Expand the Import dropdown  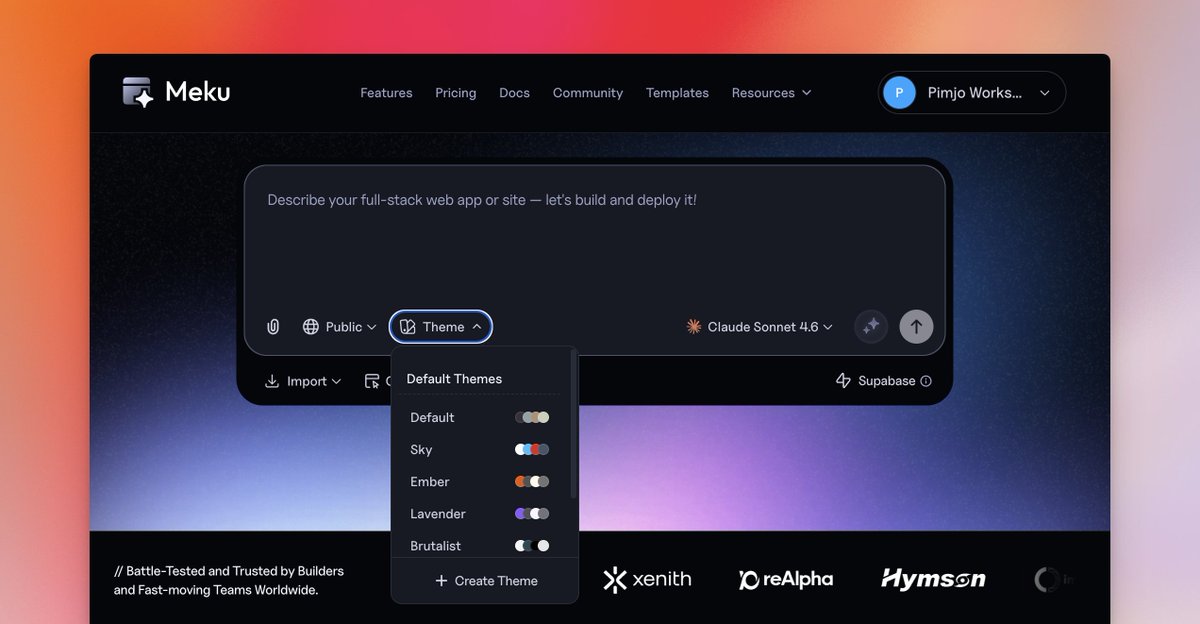tap(303, 381)
